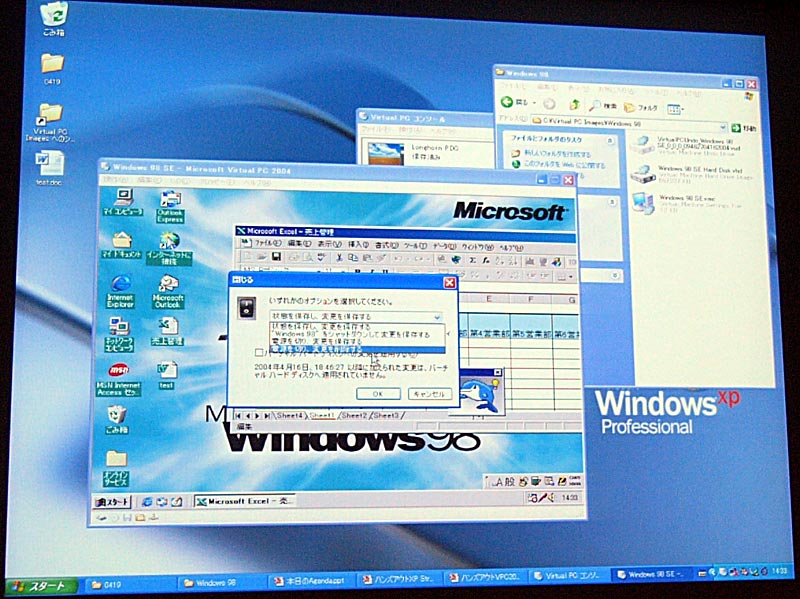Switch to Virtual PC コンソール taskbar button
The width and height of the screenshot is (800, 599).
570,576
